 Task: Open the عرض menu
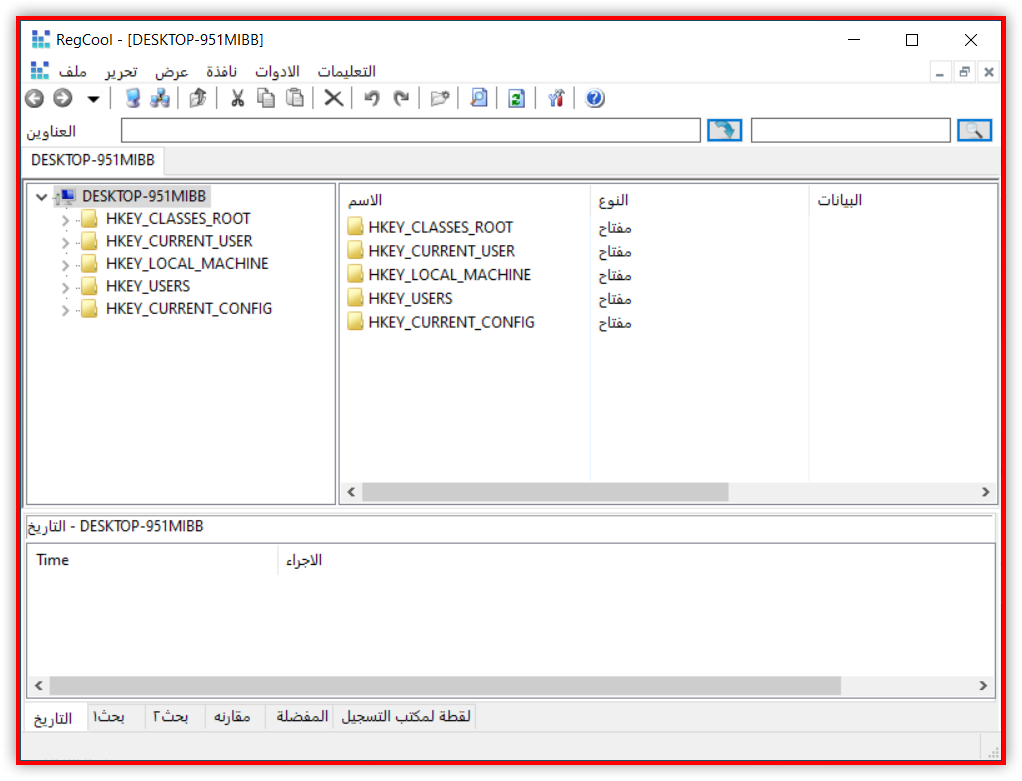point(172,71)
